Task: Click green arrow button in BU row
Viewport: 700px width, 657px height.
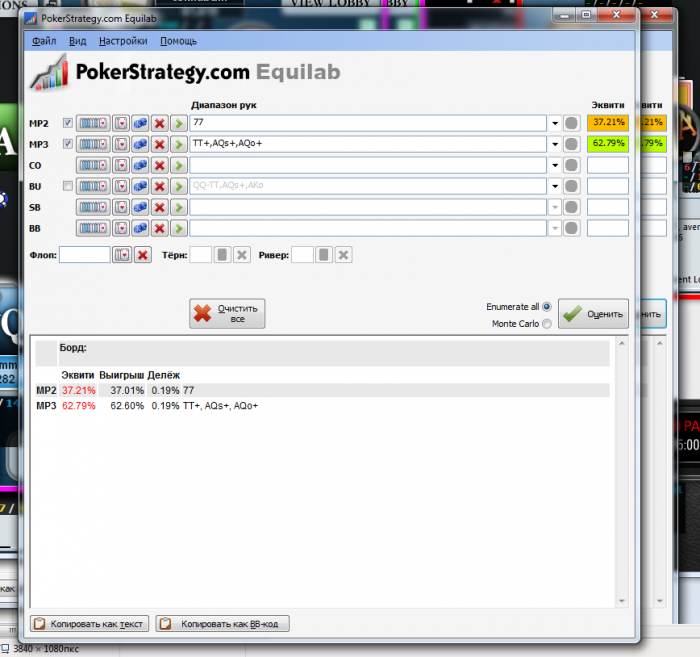Action: point(179,186)
